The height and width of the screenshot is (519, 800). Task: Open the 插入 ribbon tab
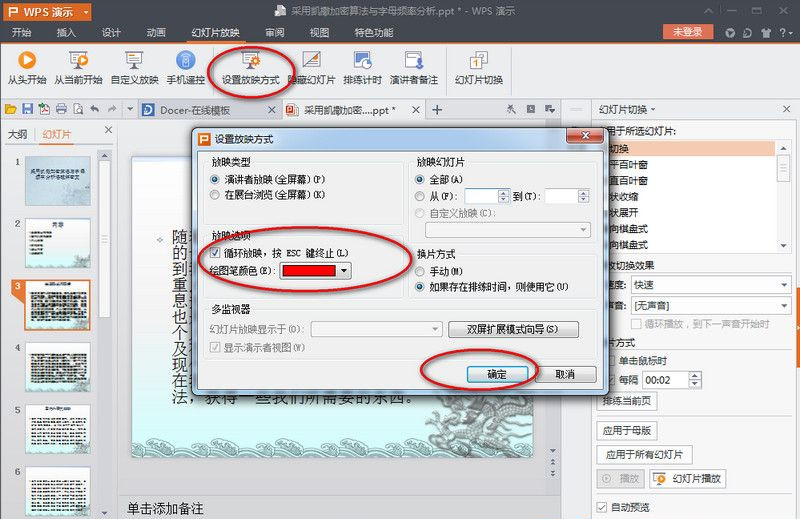point(66,32)
